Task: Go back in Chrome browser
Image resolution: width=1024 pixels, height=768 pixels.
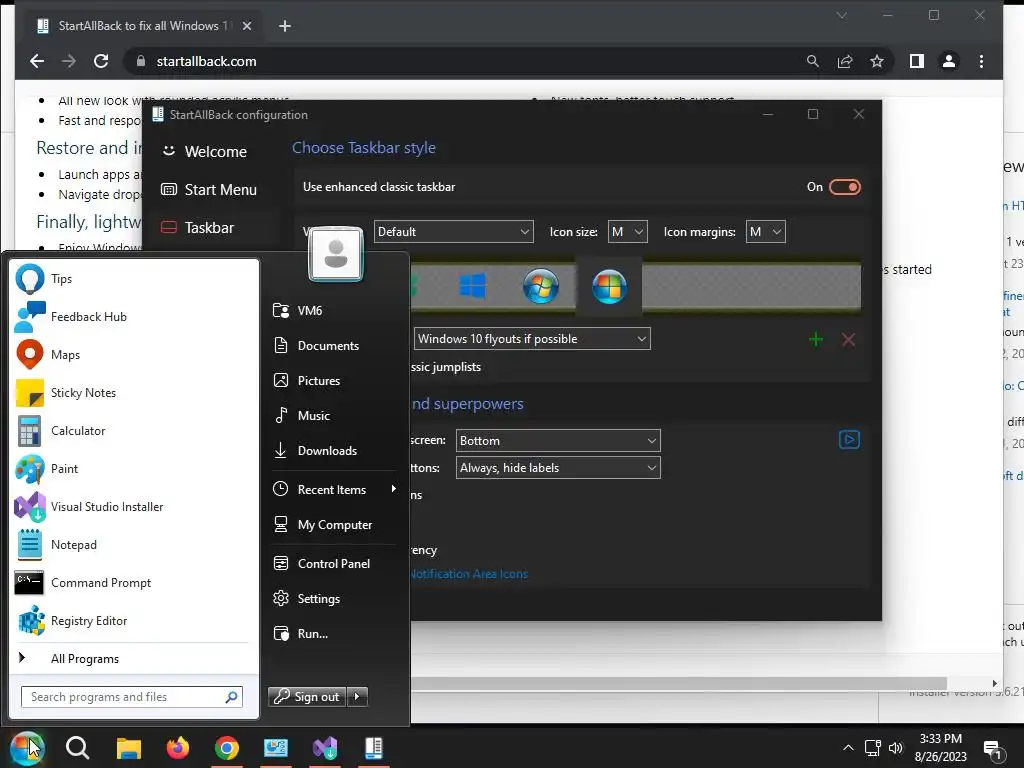Action: (37, 61)
